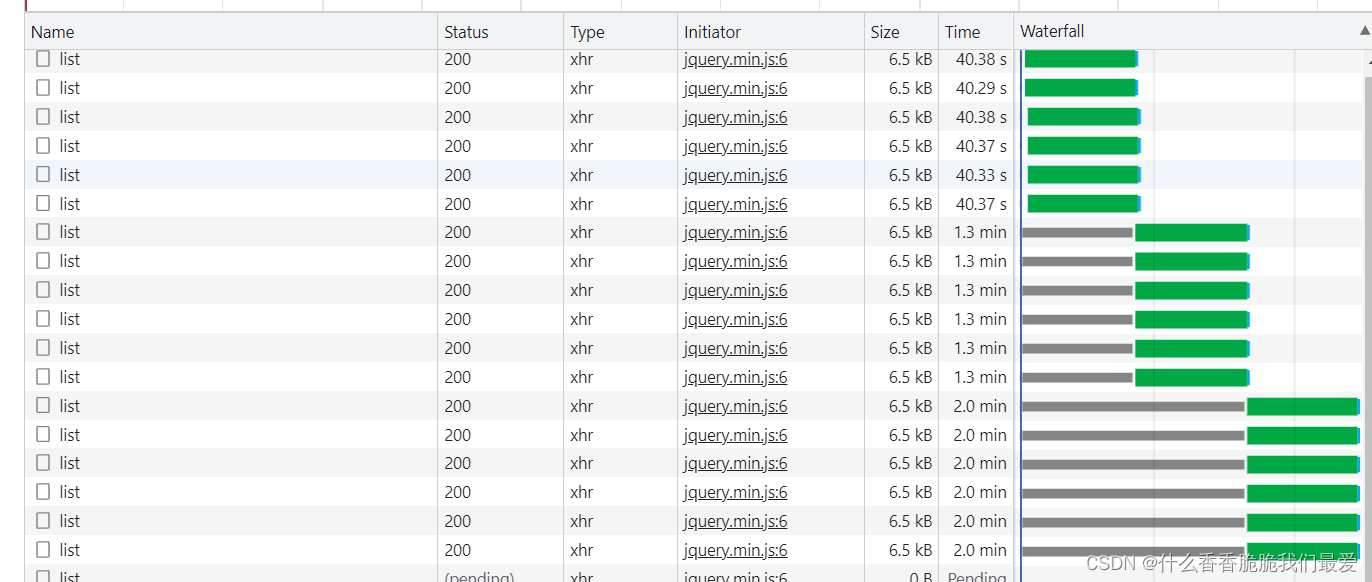Click the file icon of the last 1.3 min request
This screenshot has width=1372, height=582.
(43, 377)
